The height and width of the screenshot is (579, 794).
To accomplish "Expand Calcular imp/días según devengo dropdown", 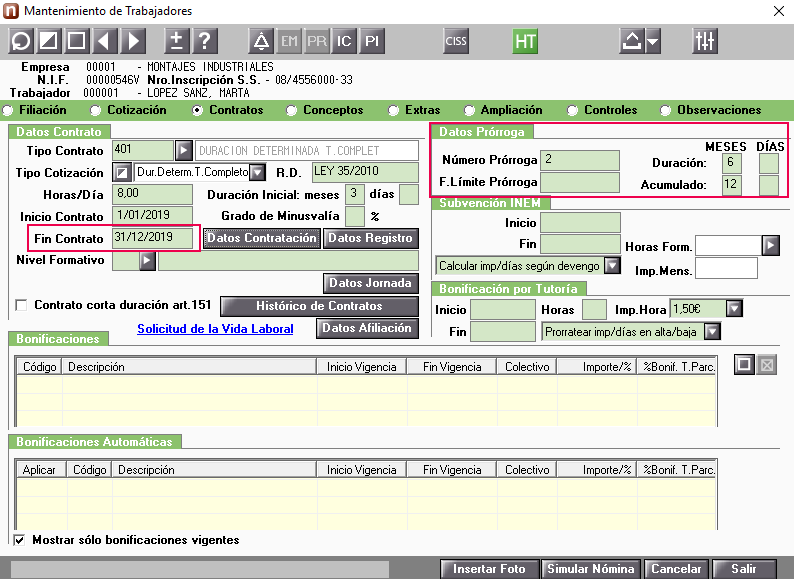I will pyautogui.click(x=612, y=265).
